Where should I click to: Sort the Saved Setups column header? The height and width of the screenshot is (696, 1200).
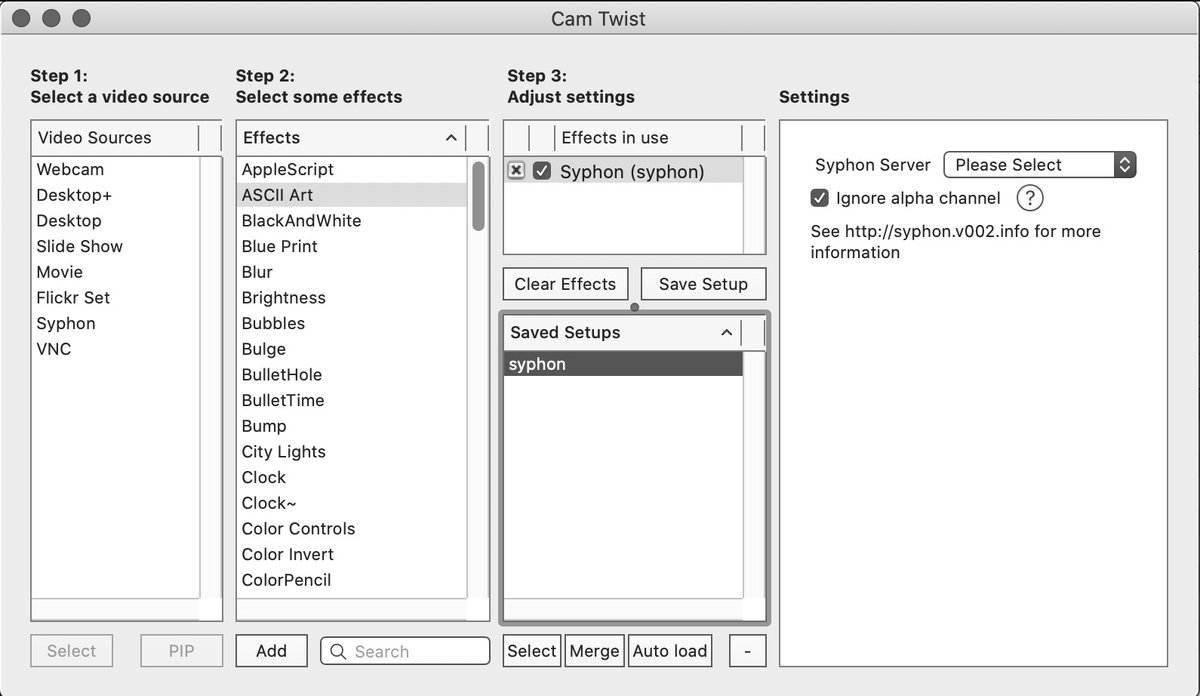coord(622,333)
